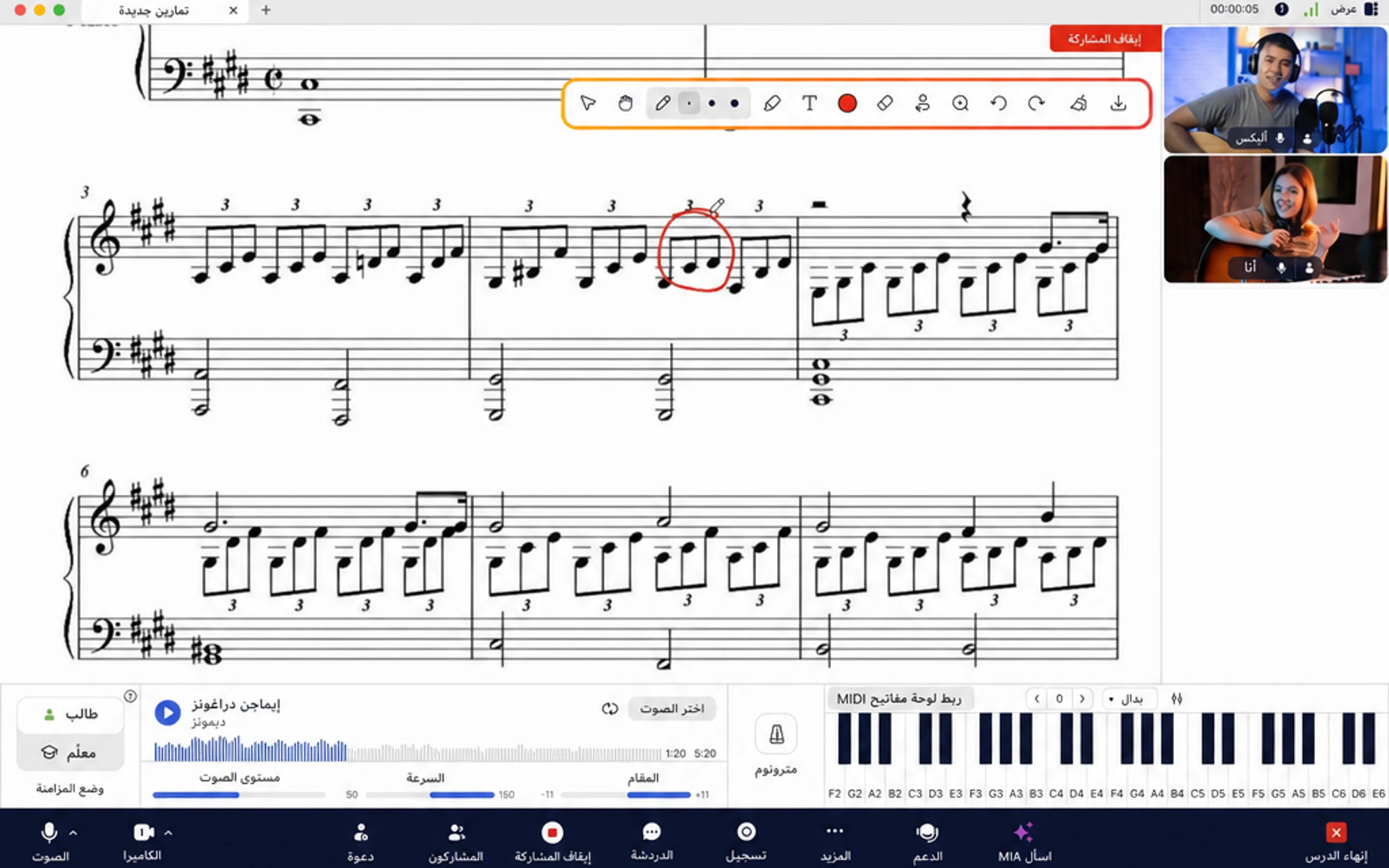Toggle the مترونوم metronome
This screenshot has height=868, width=1389.
(x=776, y=733)
